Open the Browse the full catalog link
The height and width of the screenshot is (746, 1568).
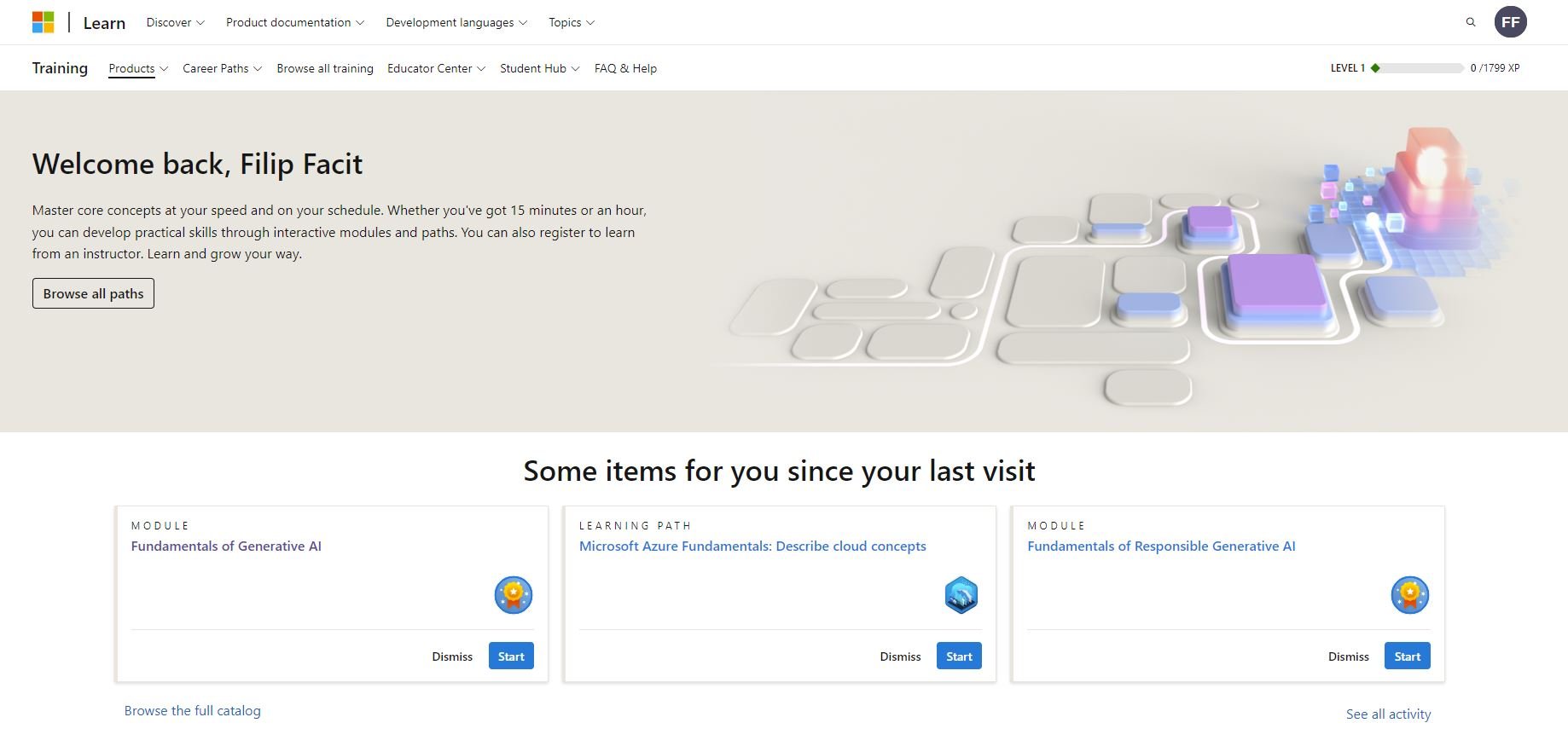(193, 710)
